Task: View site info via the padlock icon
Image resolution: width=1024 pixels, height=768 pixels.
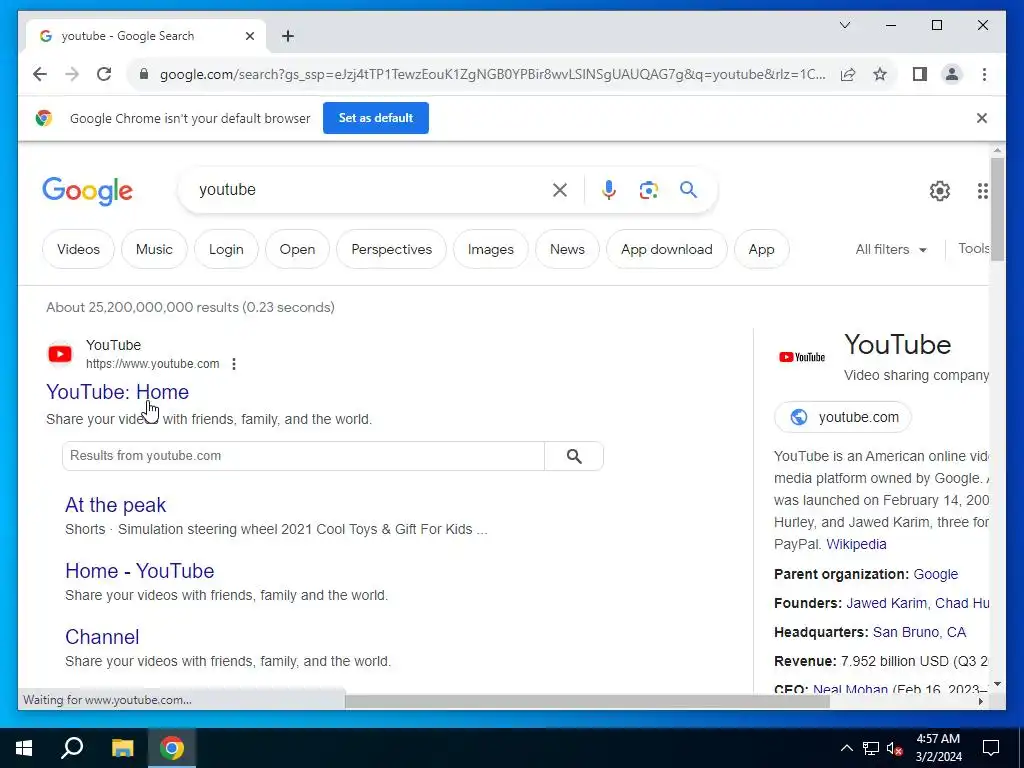Action: (144, 74)
